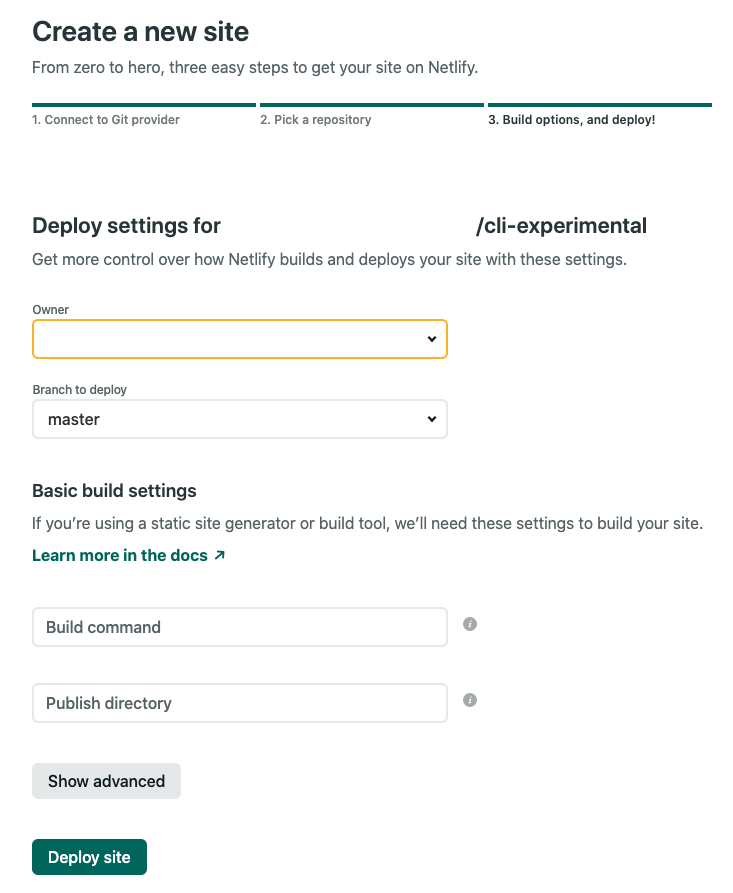Click the highlighted Owner input box
The height and width of the screenshot is (893, 733).
pyautogui.click(x=240, y=339)
